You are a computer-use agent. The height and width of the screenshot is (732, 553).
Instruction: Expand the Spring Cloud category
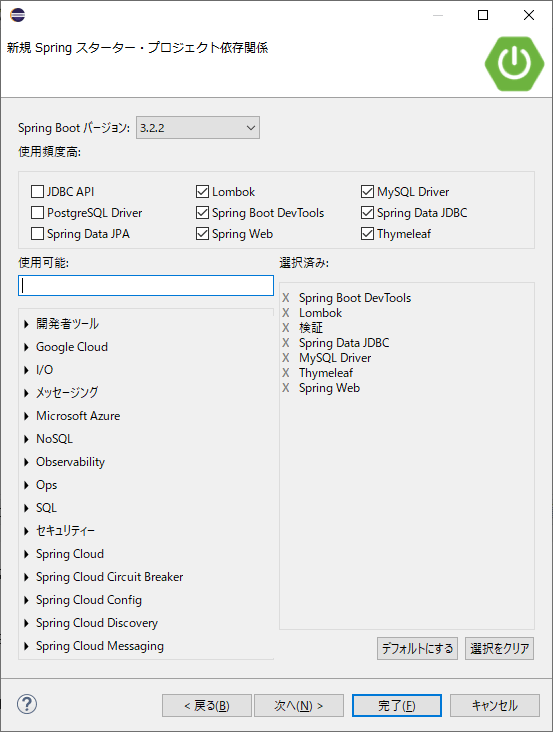tap(27, 554)
